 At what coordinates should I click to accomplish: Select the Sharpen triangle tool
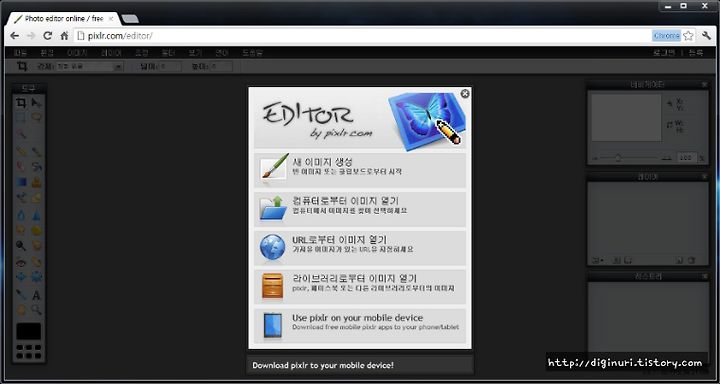click(37, 215)
